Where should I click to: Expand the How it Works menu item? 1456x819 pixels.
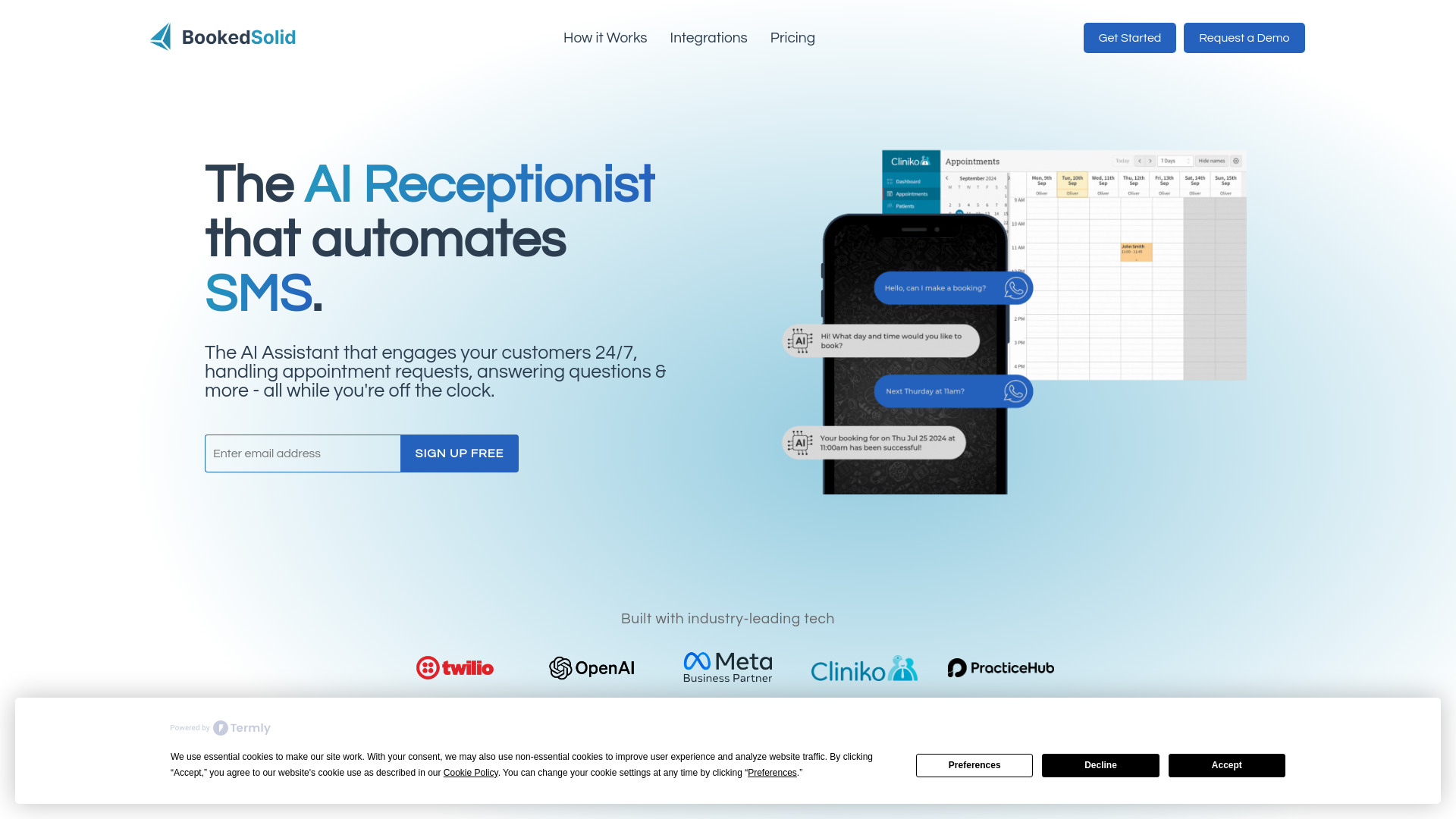[605, 38]
